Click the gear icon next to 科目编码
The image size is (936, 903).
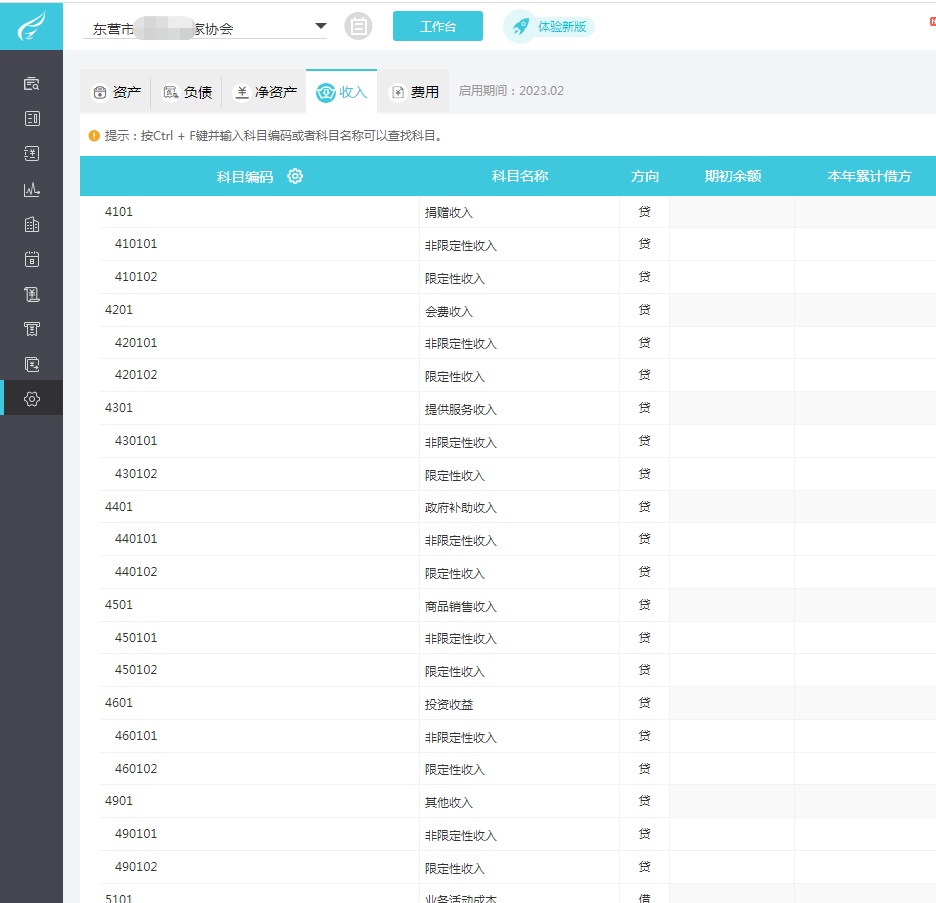coord(295,176)
